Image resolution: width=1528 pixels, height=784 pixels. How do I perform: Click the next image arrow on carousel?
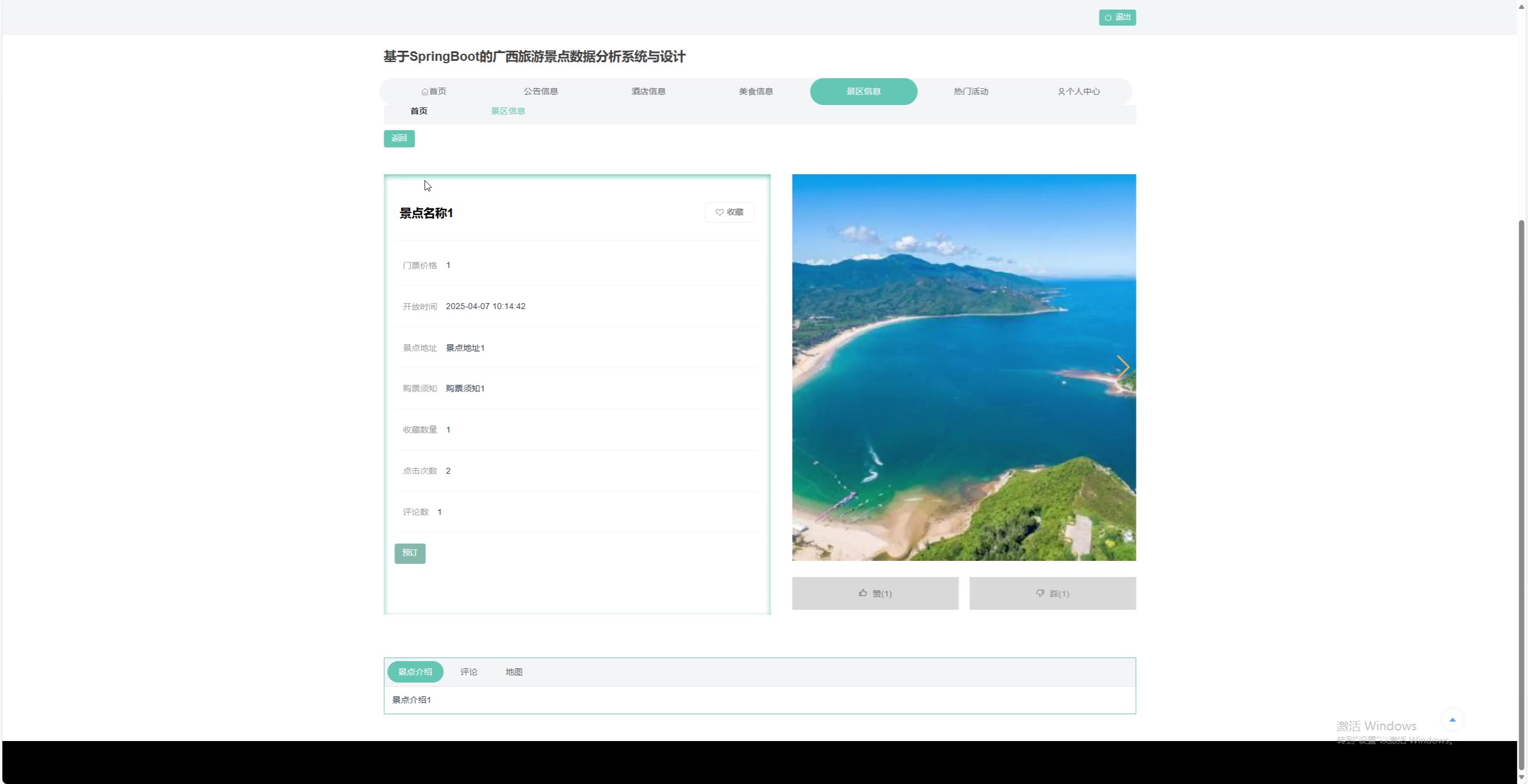click(x=1122, y=367)
